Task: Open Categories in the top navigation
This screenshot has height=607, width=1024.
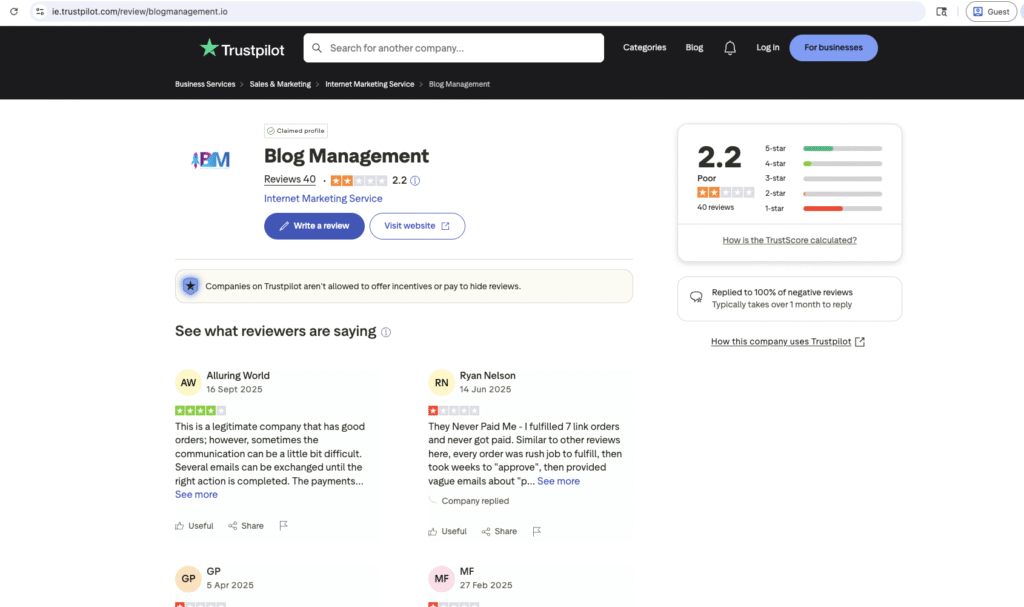Action: [644, 48]
